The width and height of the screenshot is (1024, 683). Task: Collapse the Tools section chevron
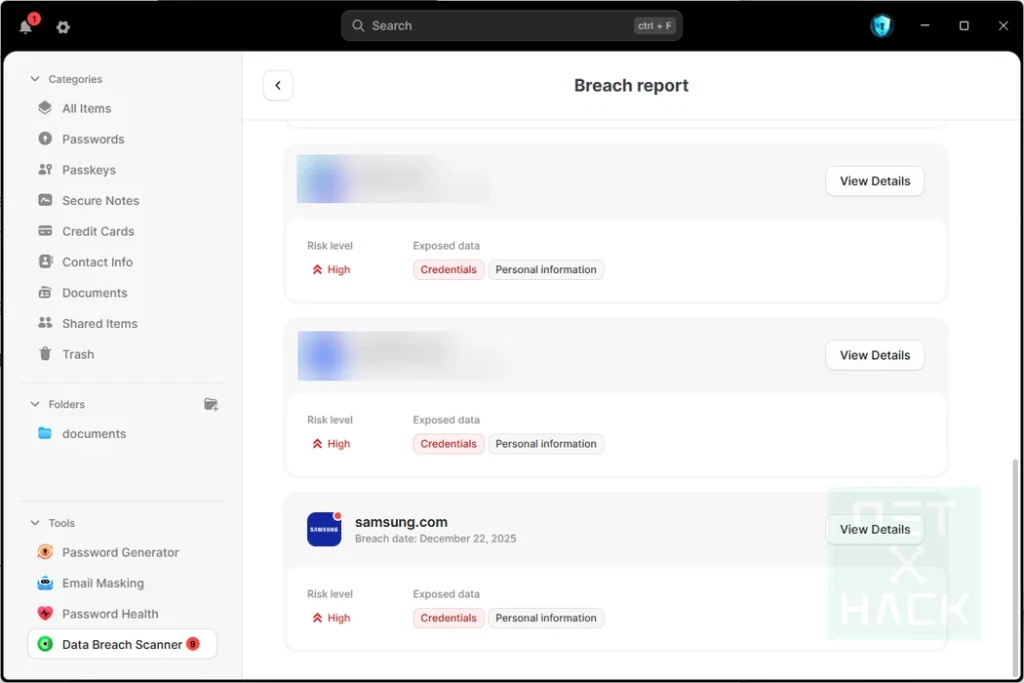(x=36, y=523)
